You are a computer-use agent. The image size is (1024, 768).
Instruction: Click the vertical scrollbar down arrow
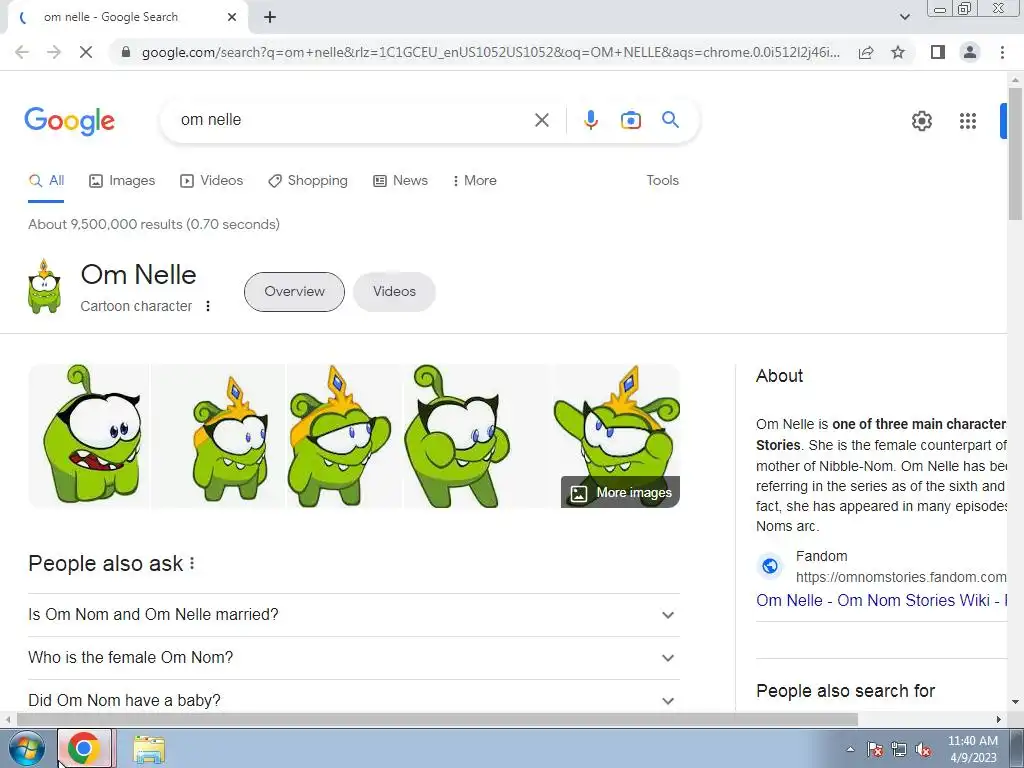[1015, 702]
